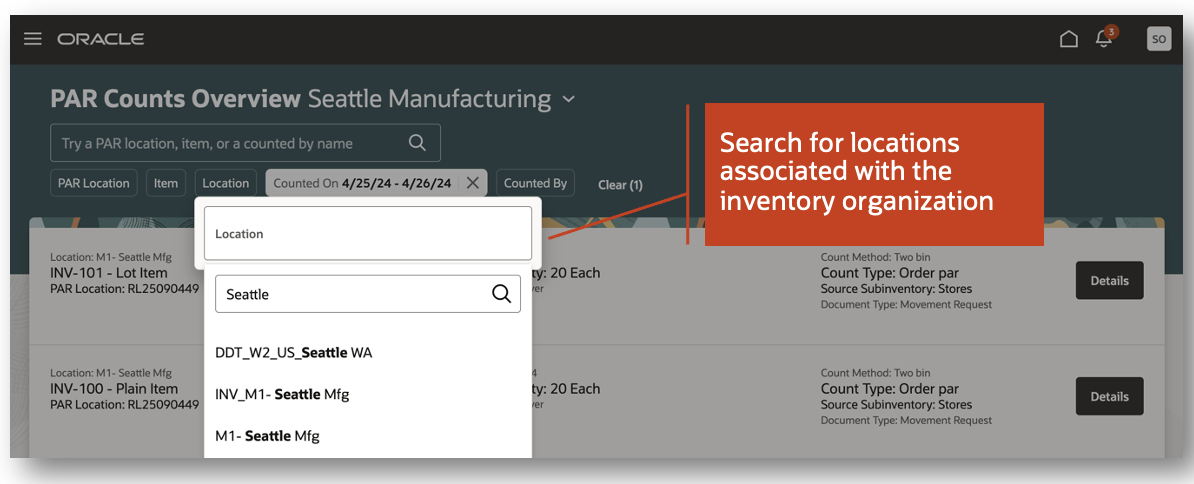Click Source Subinventory: Stores in the INV-101 row
The height and width of the screenshot is (484, 1194).
pyautogui.click(x=896, y=288)
